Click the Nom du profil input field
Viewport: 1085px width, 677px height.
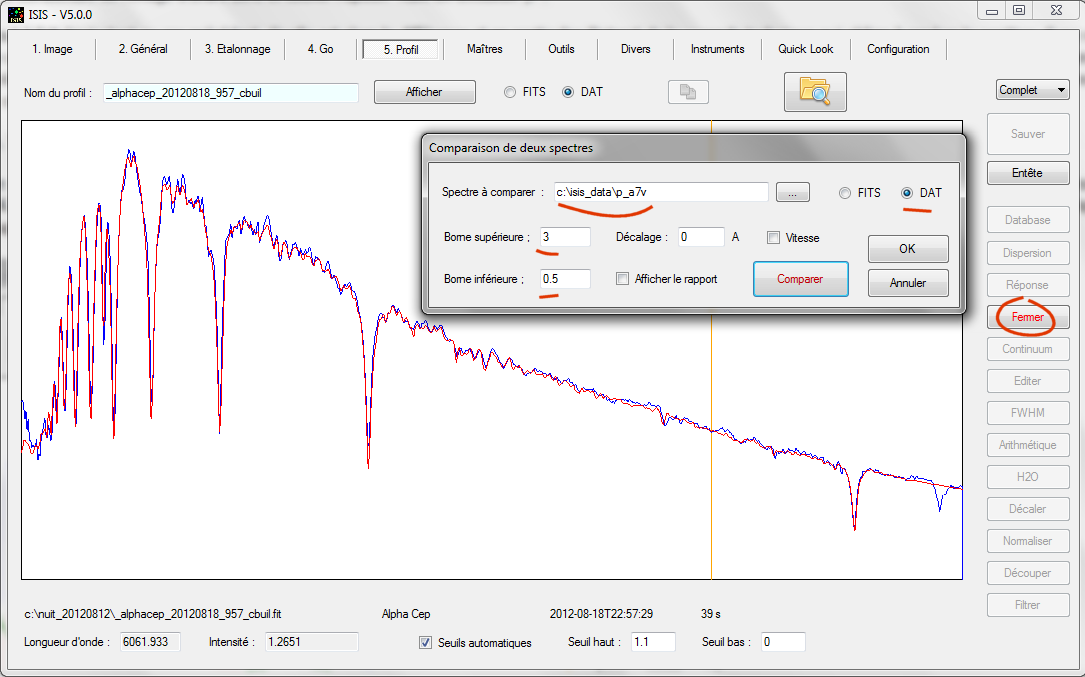pyautogui.click(x=231, y=93)
